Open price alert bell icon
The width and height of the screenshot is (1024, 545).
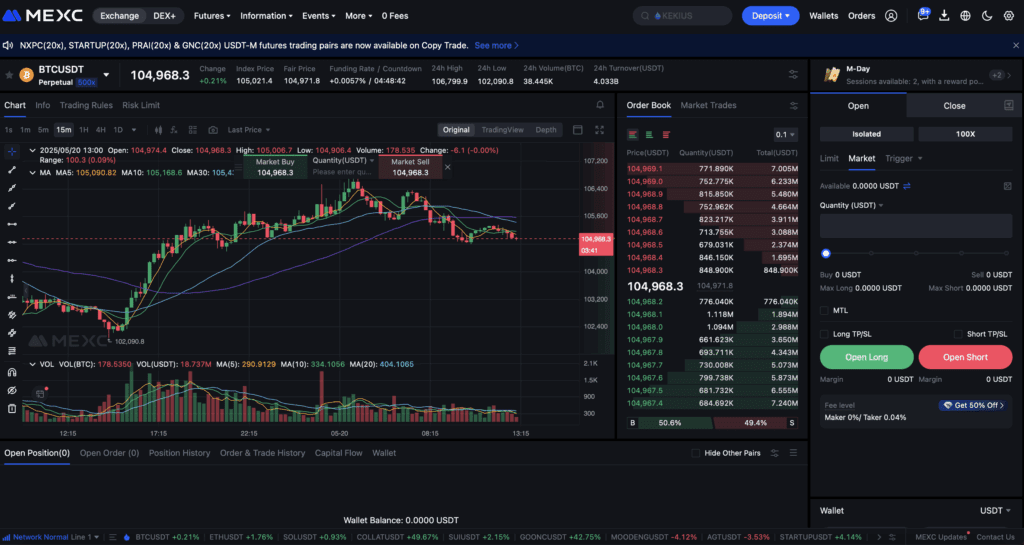click(600, 105)
